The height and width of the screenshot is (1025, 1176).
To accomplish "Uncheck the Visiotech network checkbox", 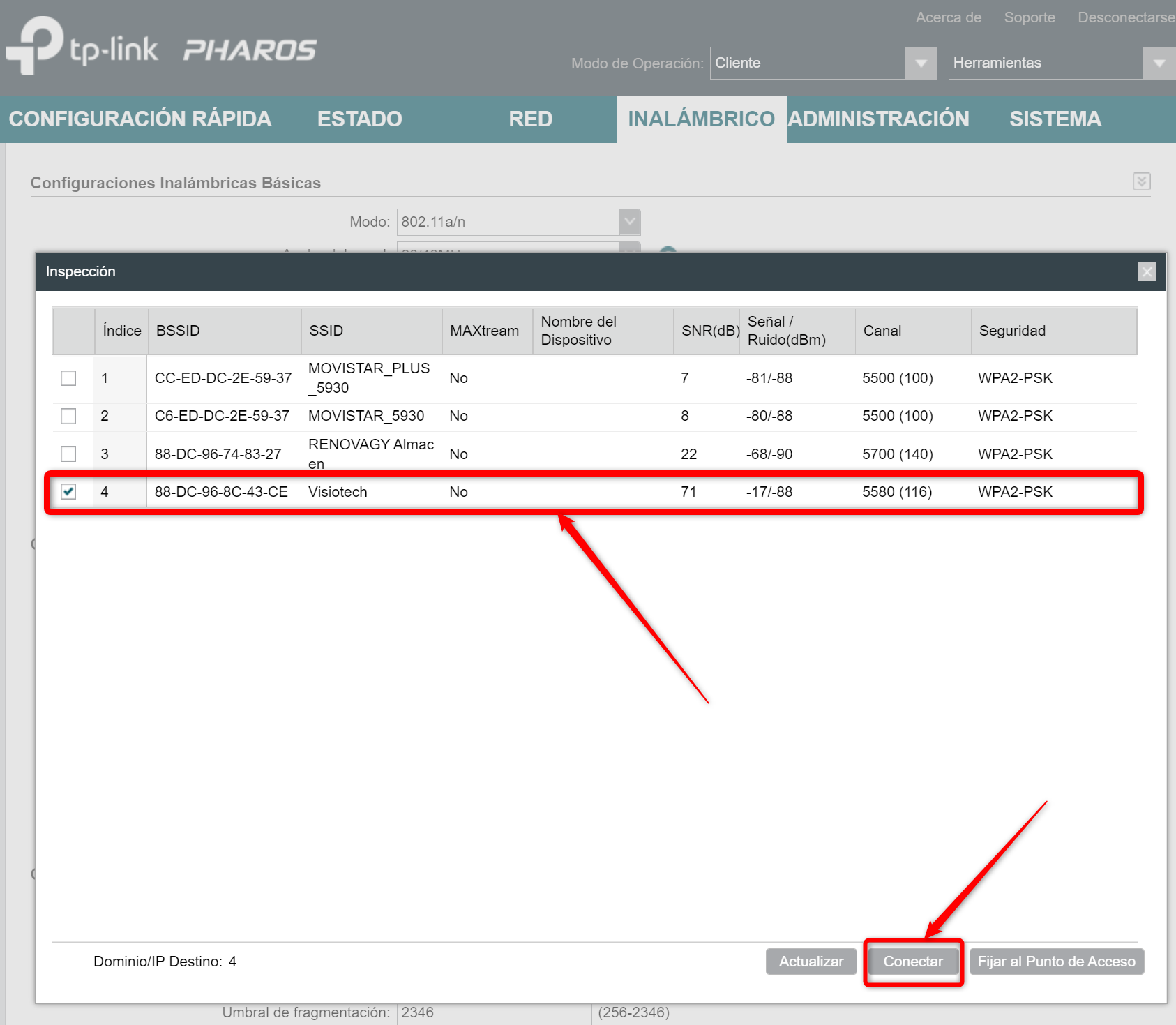I will point(68,491).
